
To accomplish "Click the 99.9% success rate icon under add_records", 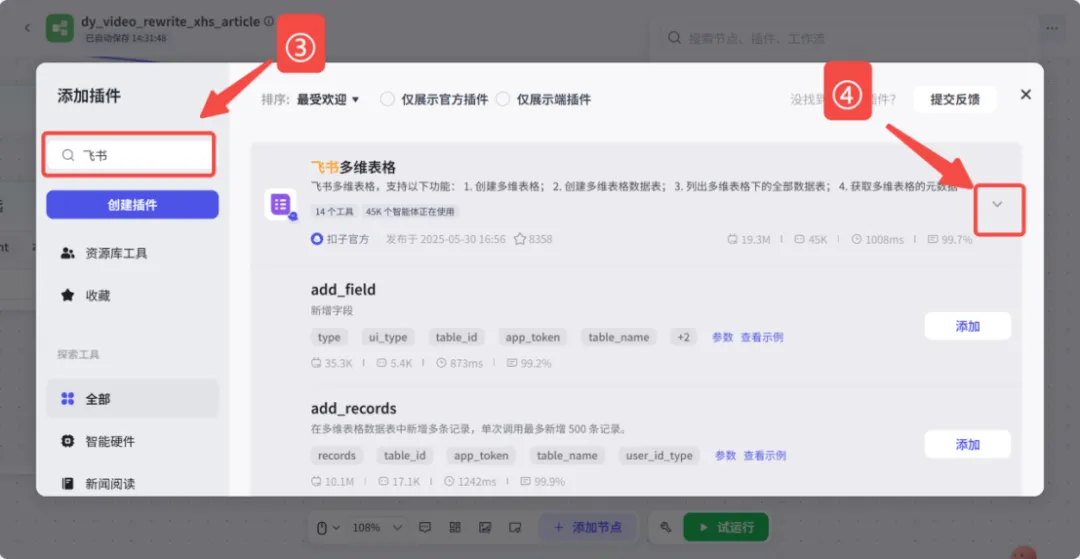I will (x=526, y=481).
